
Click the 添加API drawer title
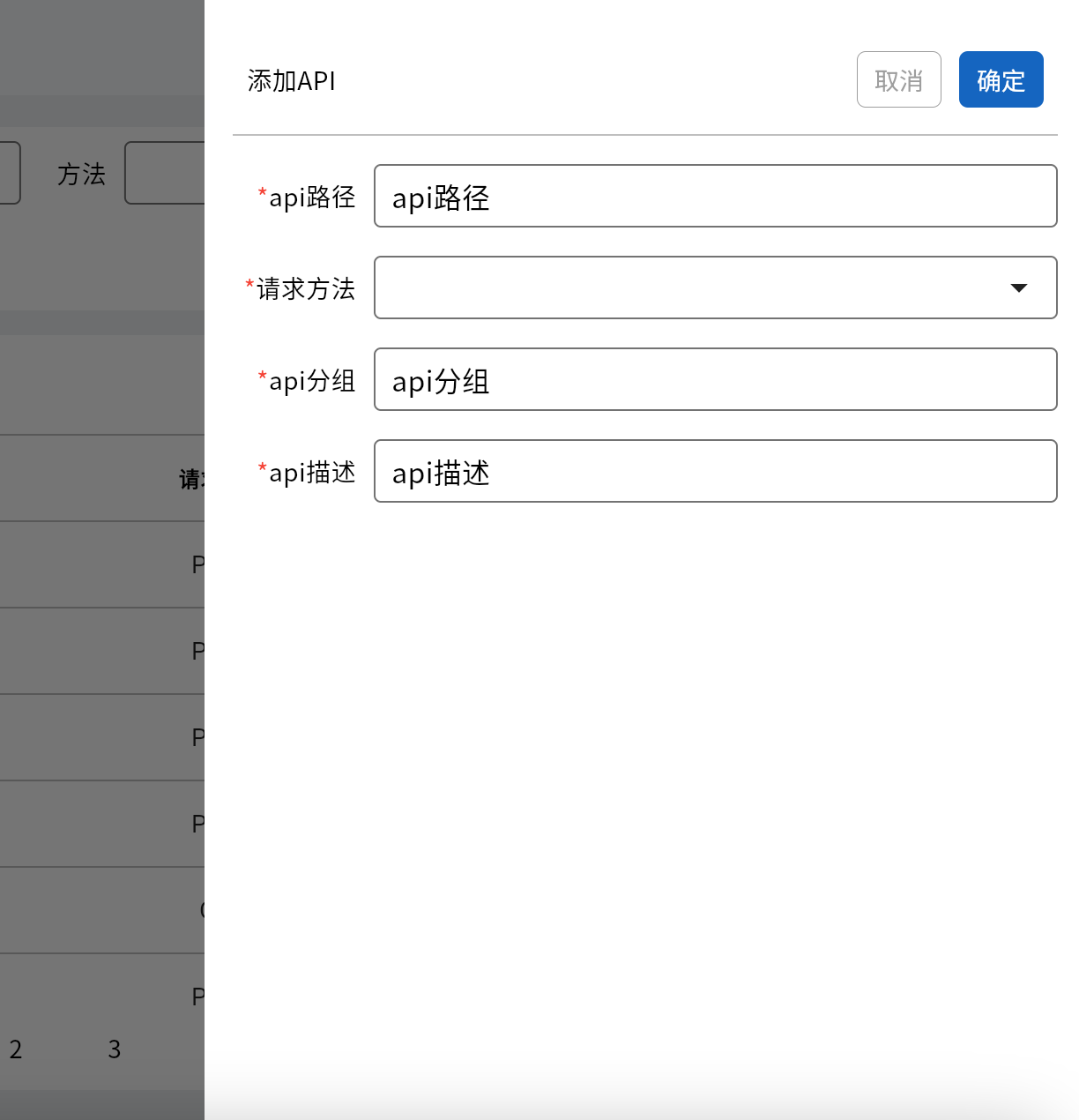point(292,81)
